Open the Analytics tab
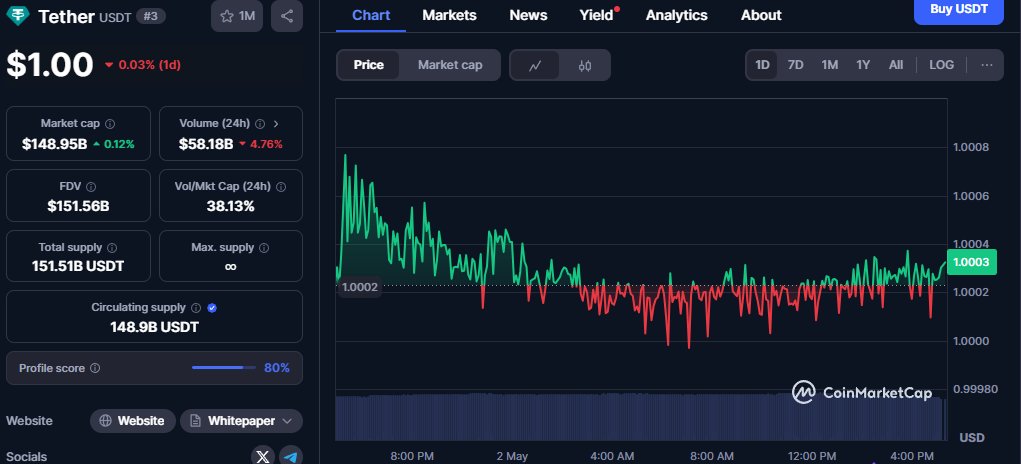 pos(677,15)
